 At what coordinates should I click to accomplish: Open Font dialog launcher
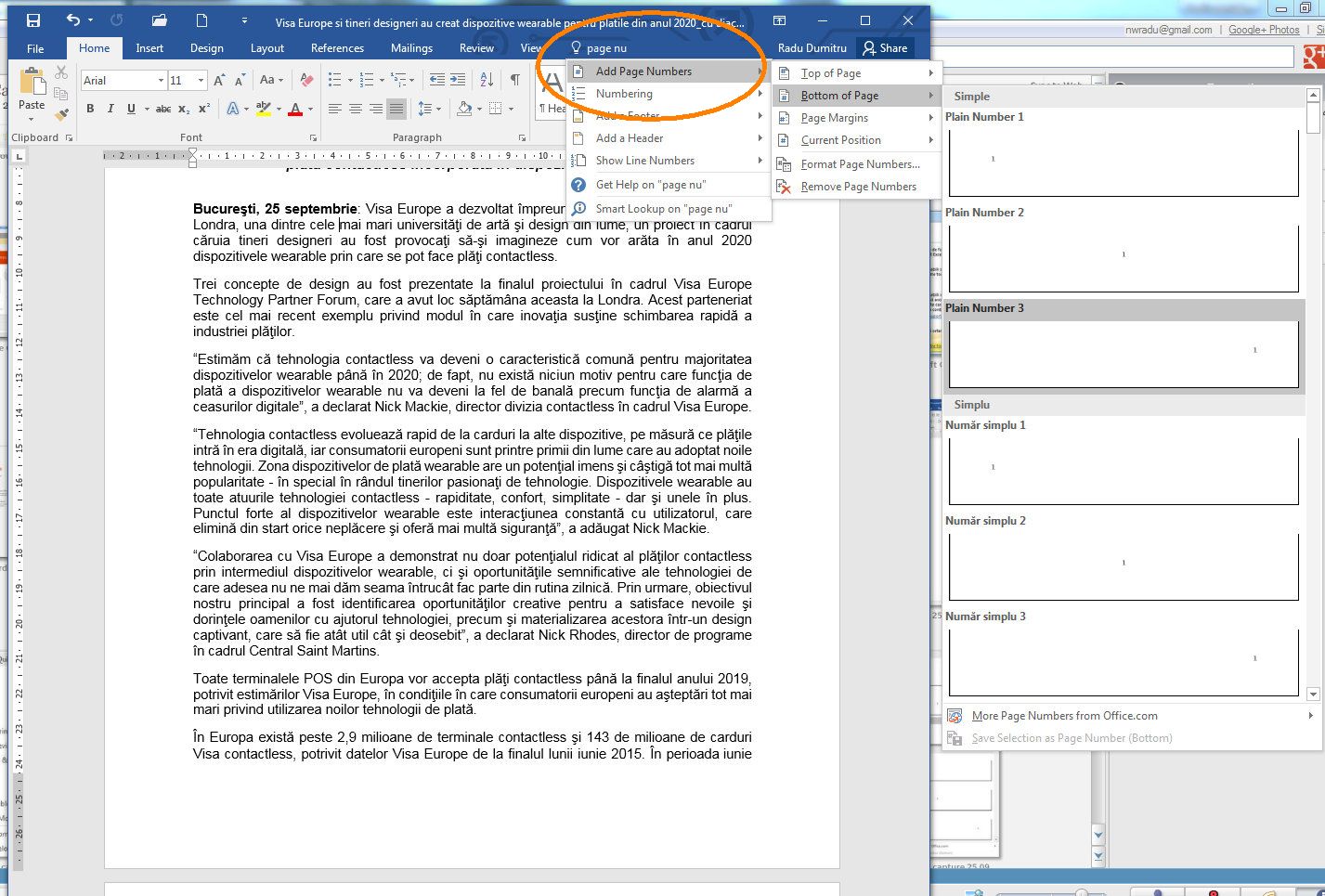coord(312,137)
